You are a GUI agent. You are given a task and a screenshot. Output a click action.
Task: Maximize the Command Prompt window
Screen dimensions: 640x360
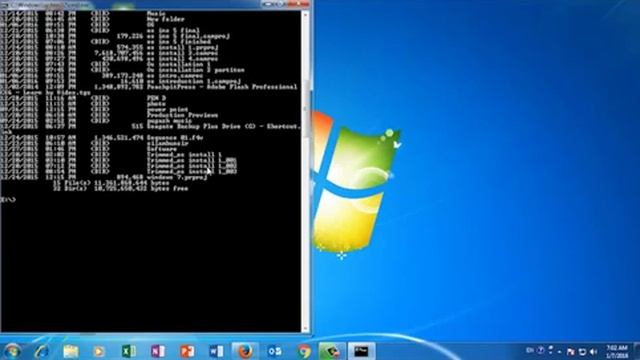point(281,4)
